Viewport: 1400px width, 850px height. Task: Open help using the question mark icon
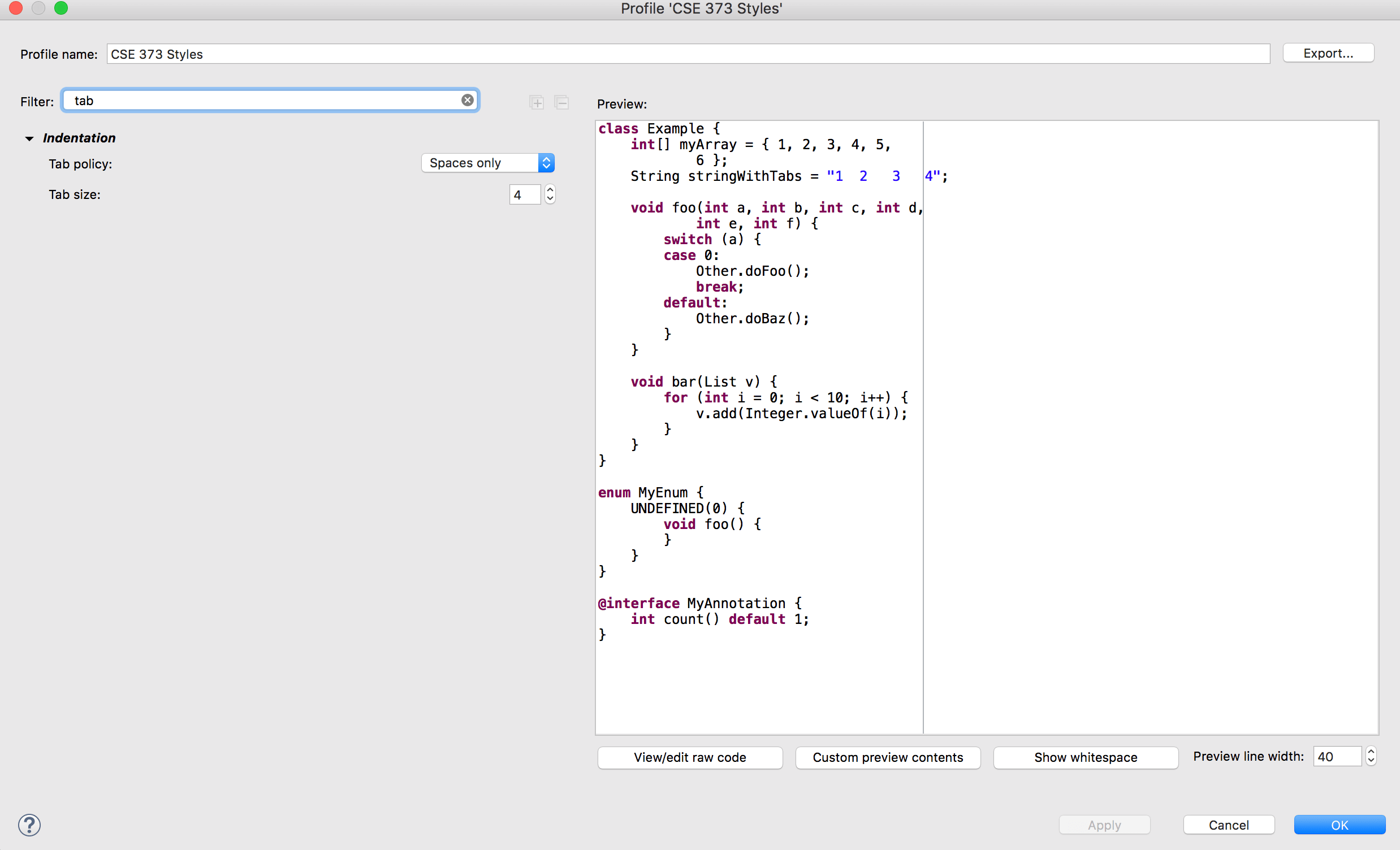(29, 825)
